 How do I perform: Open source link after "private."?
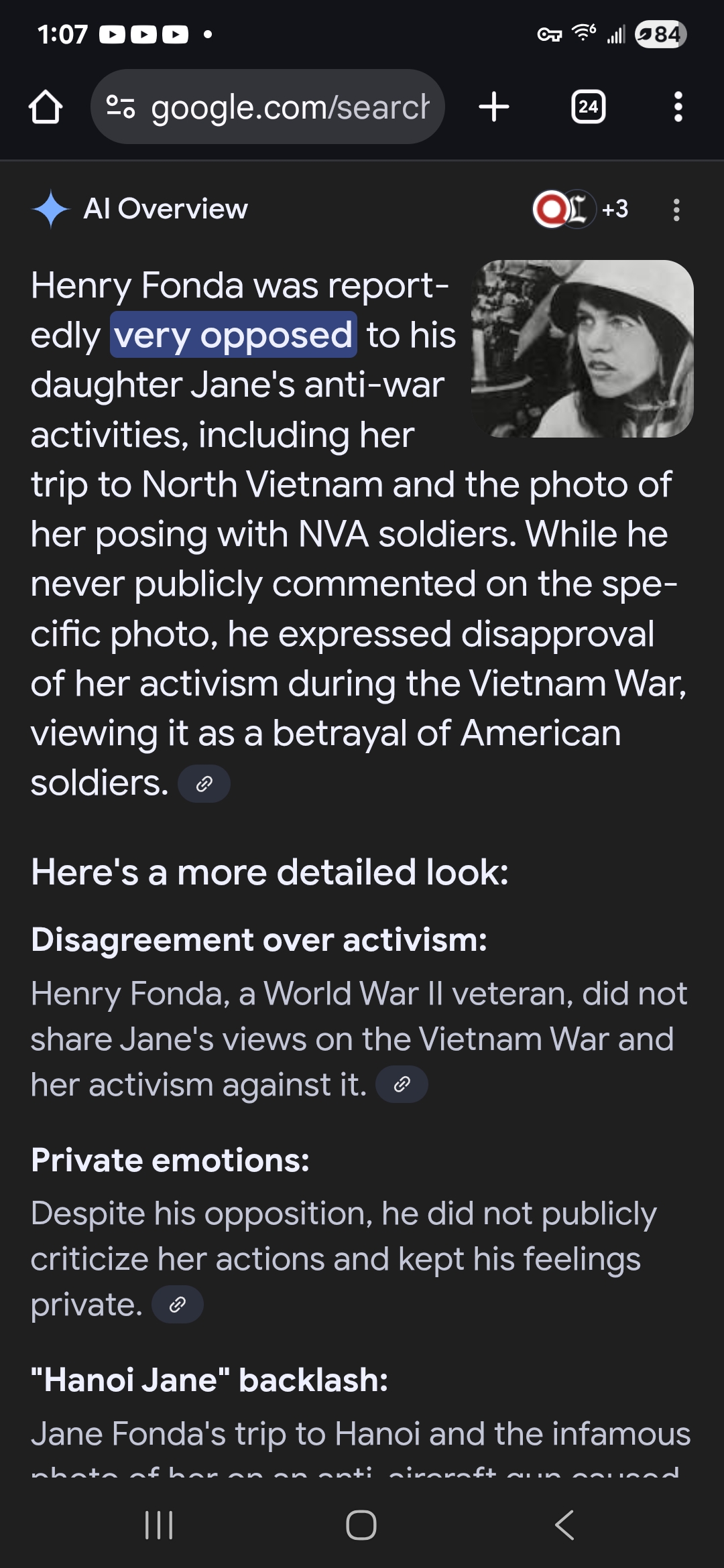[x=178, y=1304]
